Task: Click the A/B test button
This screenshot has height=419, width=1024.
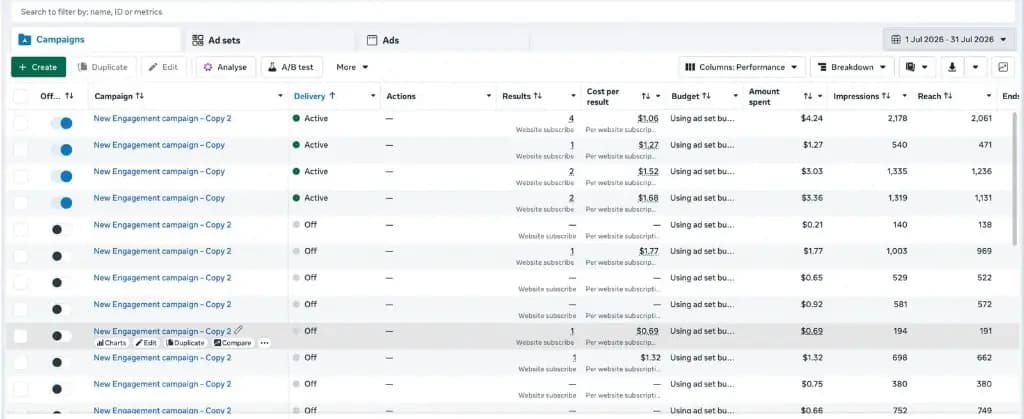Action: pyautogui.click(x=291, y=67)
